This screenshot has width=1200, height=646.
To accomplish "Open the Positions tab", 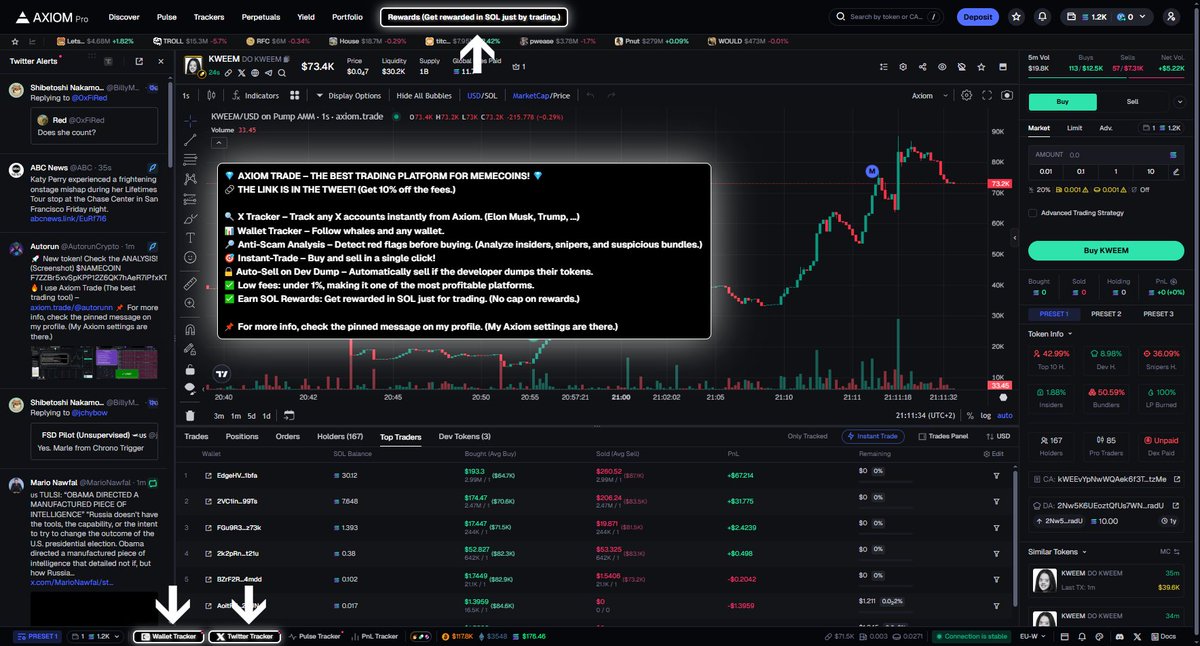I will click(x=242, y=436).
